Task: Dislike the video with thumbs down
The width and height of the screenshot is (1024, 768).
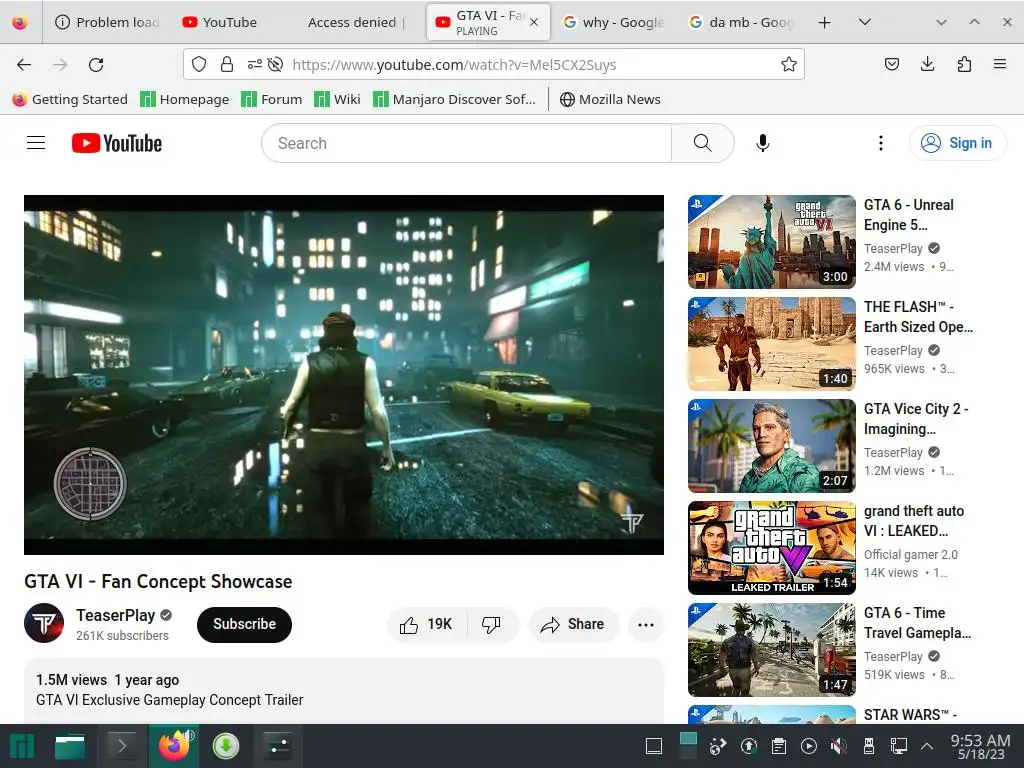Action: pos(491,625)
